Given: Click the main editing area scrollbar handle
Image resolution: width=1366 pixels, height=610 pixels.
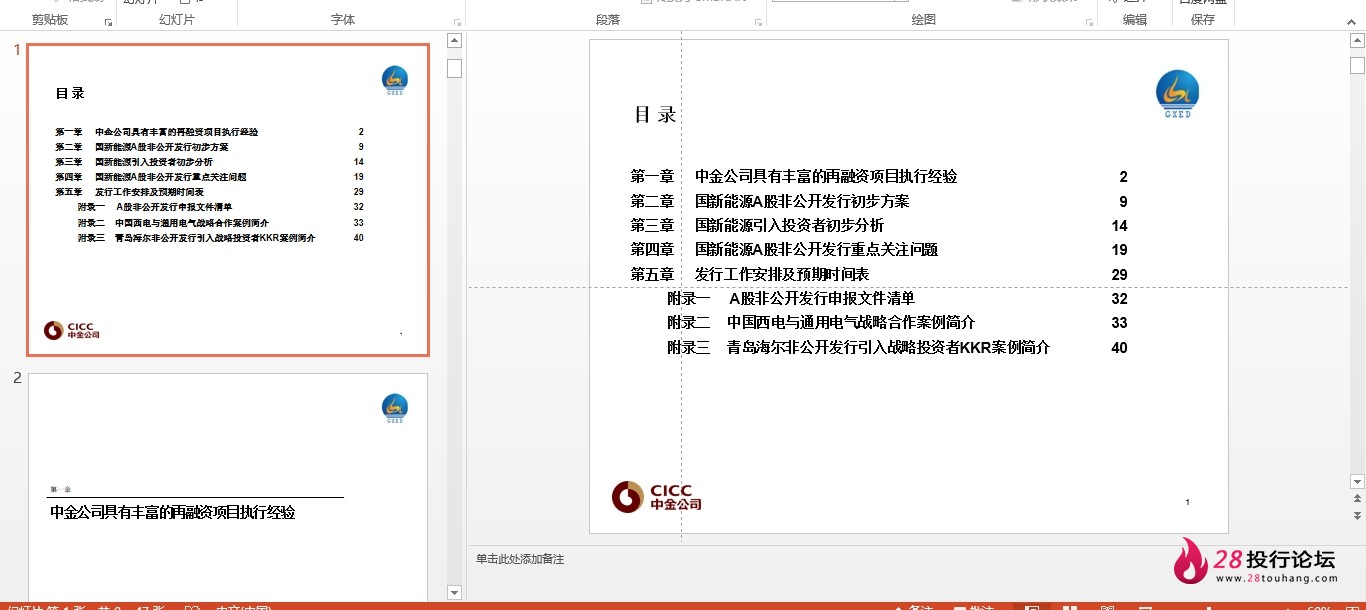Looking at the screenshot, I should [1357, 65].
